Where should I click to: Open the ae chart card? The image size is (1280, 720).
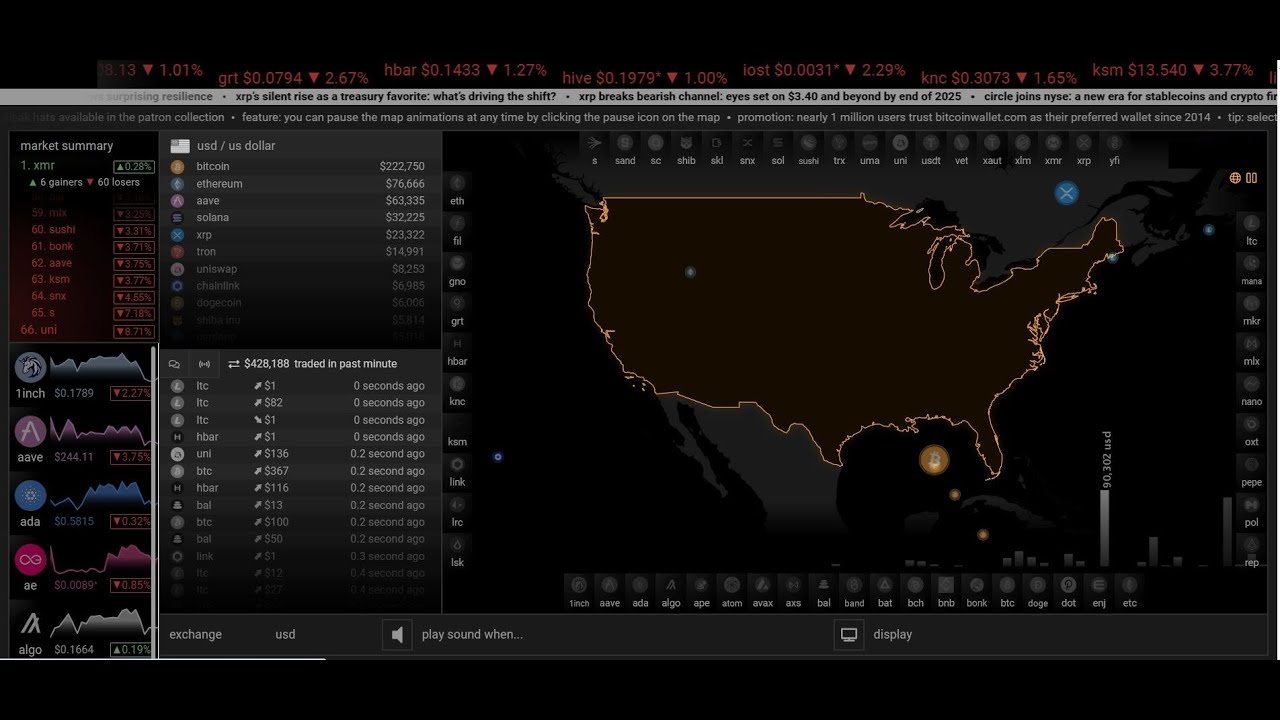82,567
